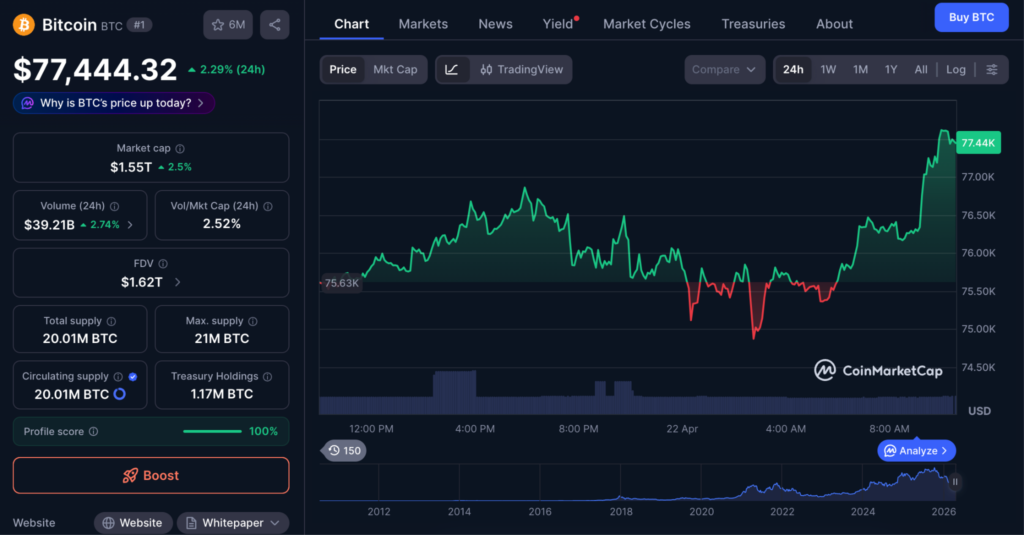Switch to TradingView chart mode
This screenshot has width=1024, height=535.
[x=521, y=70]
